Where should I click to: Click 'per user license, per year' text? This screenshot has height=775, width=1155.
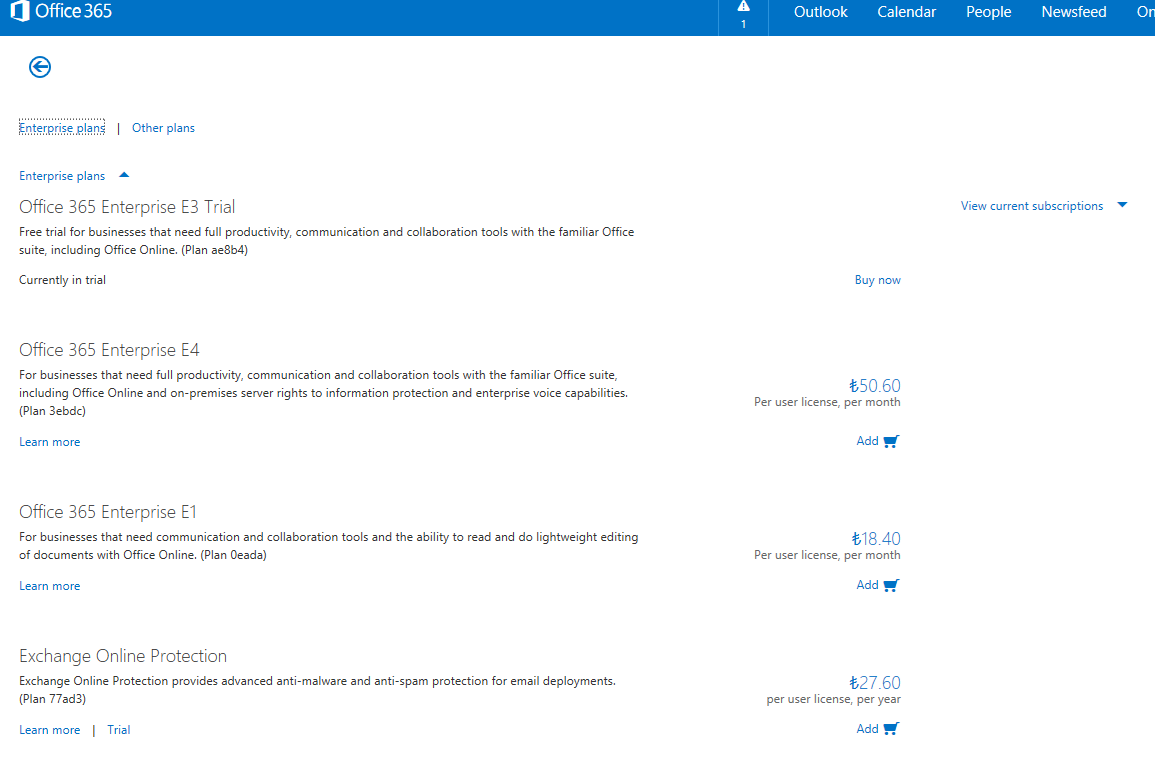click(833, 699)
